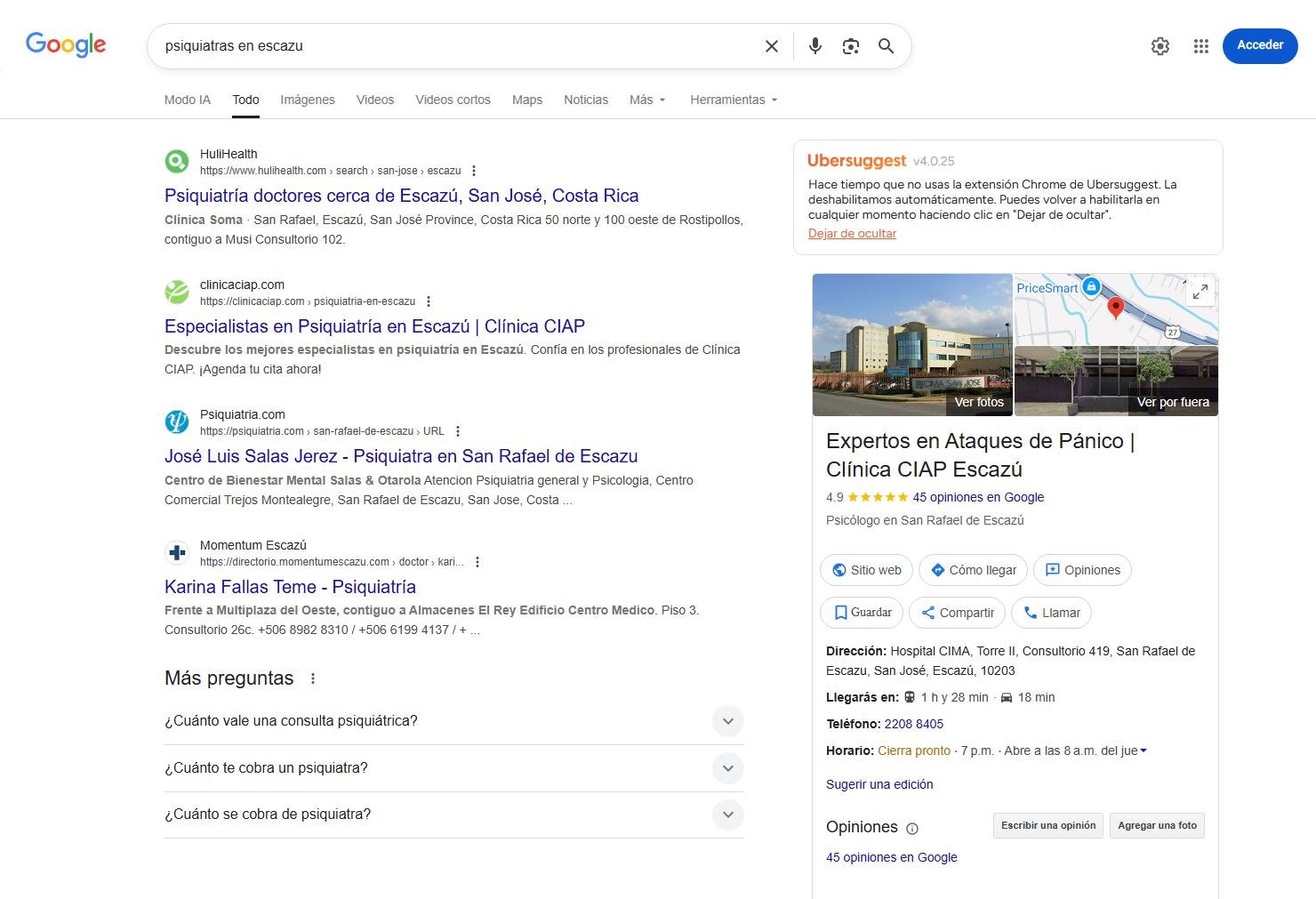Click the magnifying glass search icon
Viewport: 1316px width, 899px height.
(x=886, y=46)
